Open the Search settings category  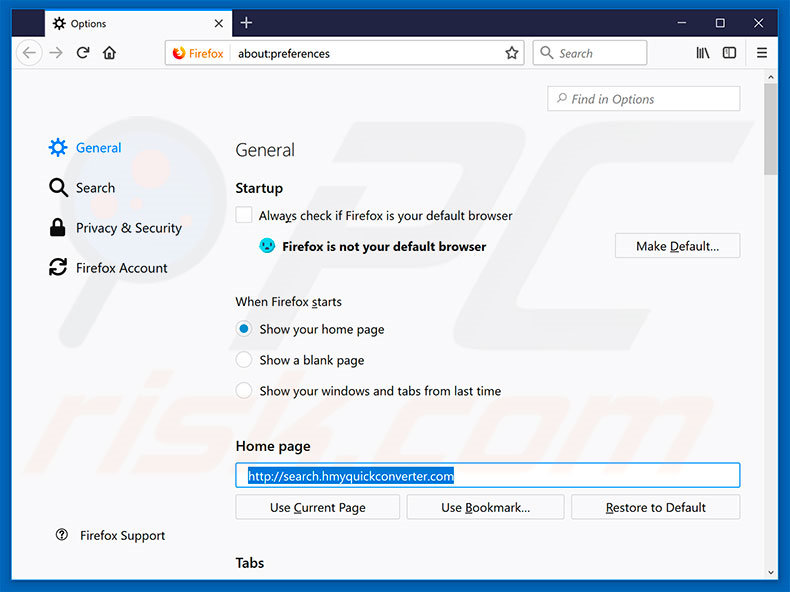[x=82, y=188]
